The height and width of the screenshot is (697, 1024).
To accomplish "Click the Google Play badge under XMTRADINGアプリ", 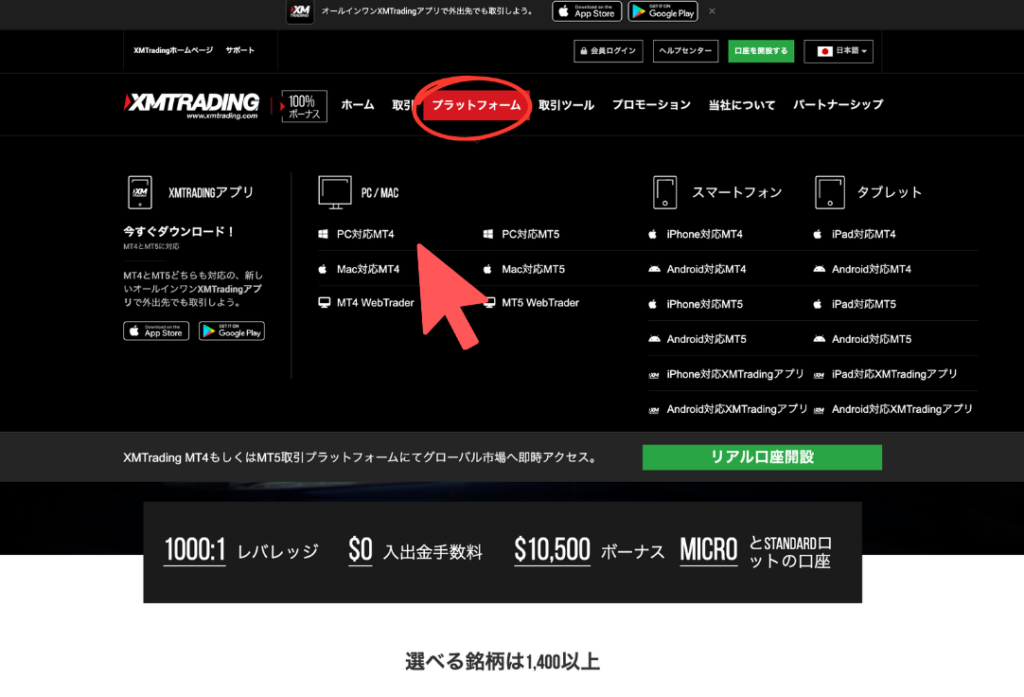I will [232, 331].
